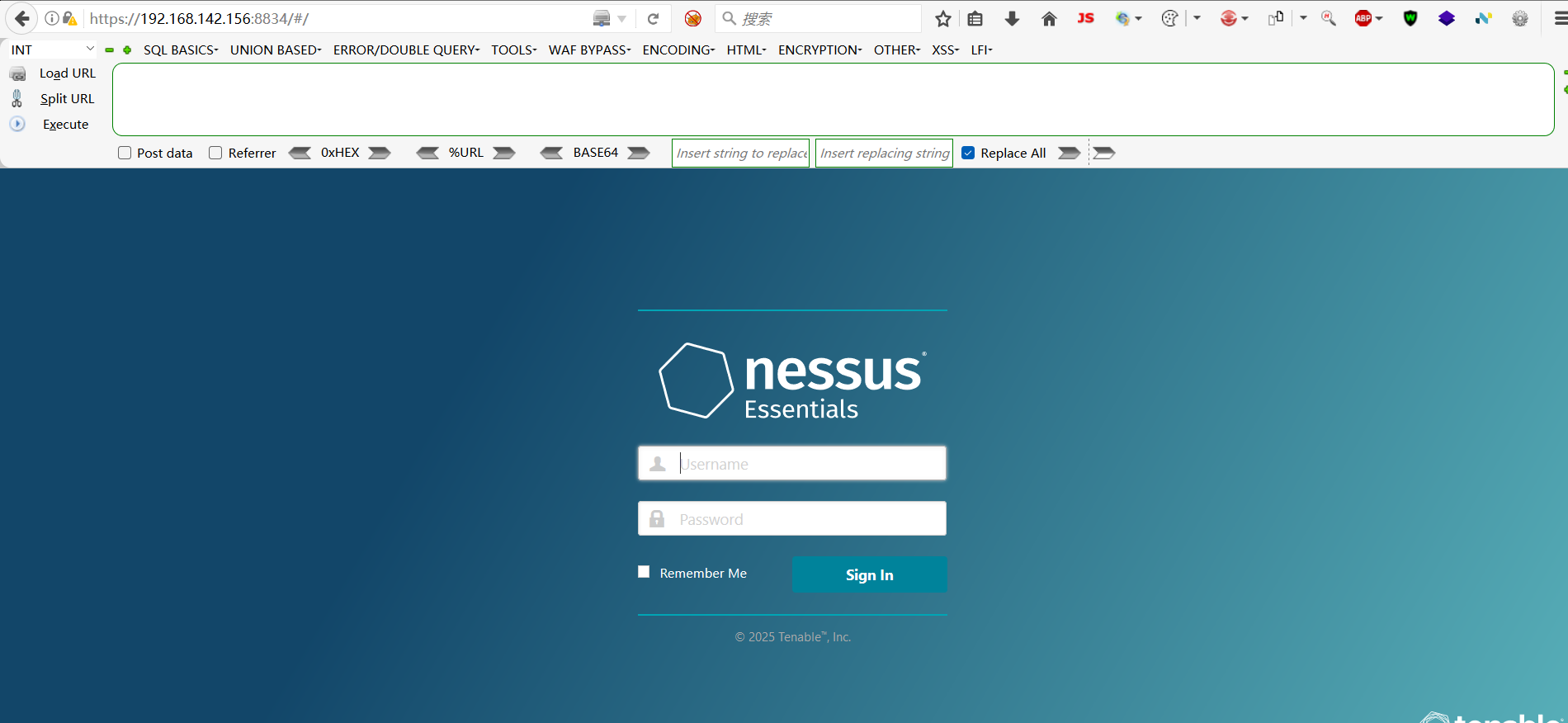
Task: Expand the red sync extension dropdown
Action: click(1244, 18)
